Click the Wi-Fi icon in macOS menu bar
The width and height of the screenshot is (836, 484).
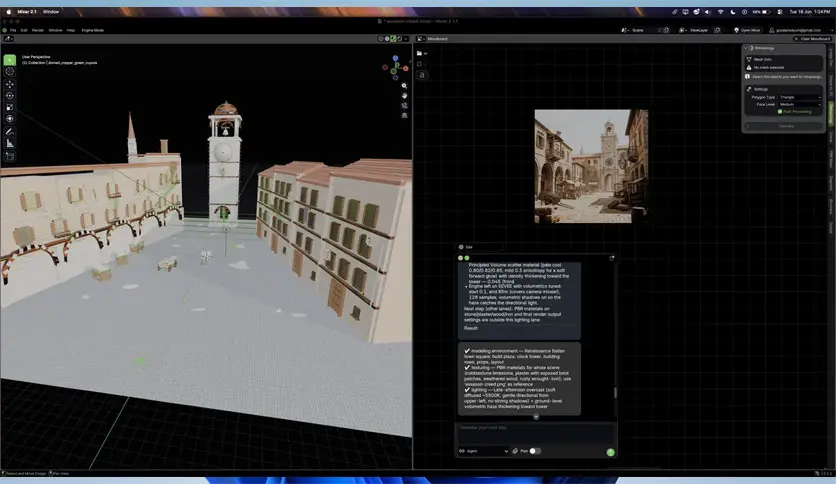(x=720, y=12)
